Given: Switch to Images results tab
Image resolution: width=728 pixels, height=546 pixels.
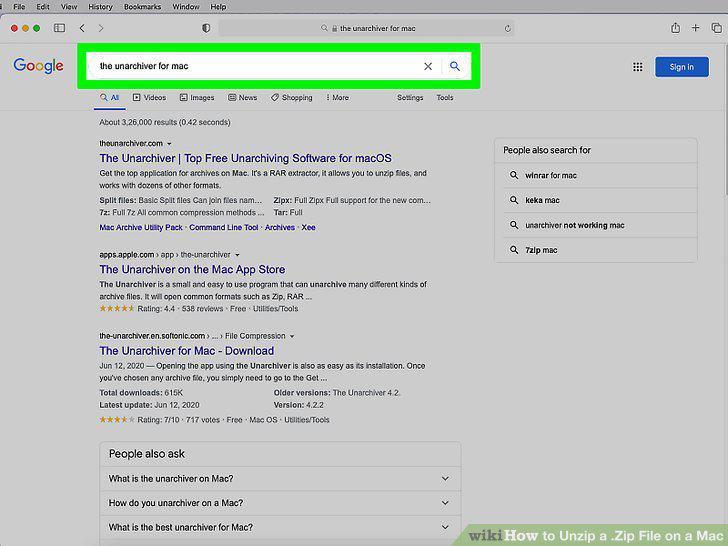Looking at the screenshot, I should point(197,98).
